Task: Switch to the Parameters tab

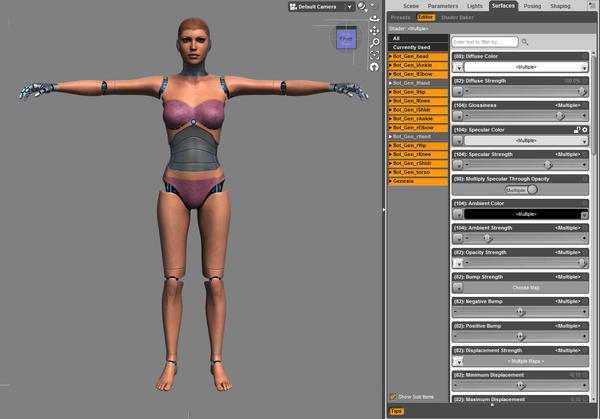Action: point(443,6)
